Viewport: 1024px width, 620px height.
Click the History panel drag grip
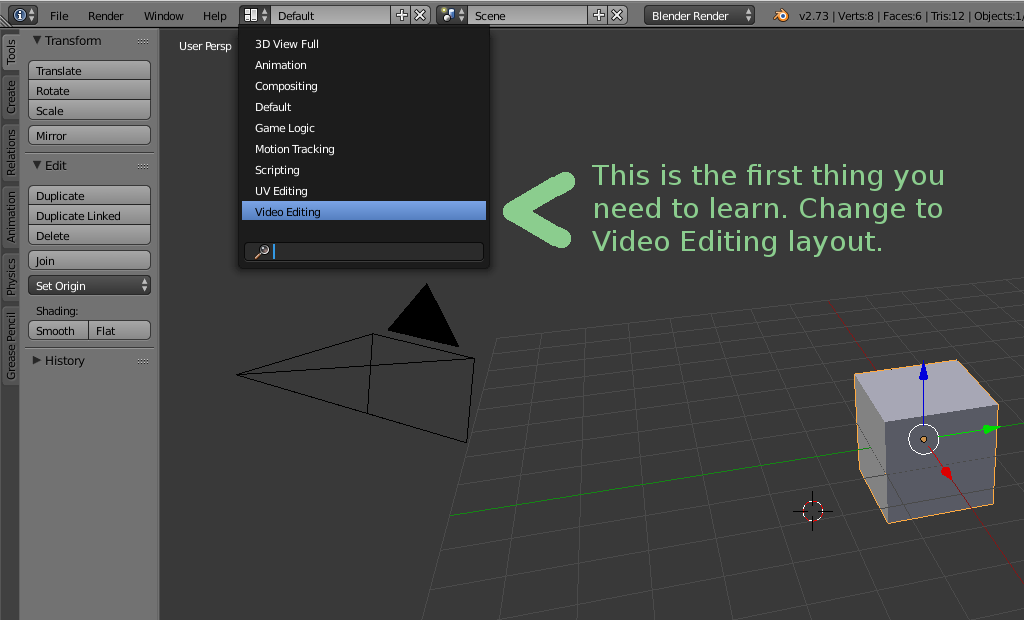point(143,361)
